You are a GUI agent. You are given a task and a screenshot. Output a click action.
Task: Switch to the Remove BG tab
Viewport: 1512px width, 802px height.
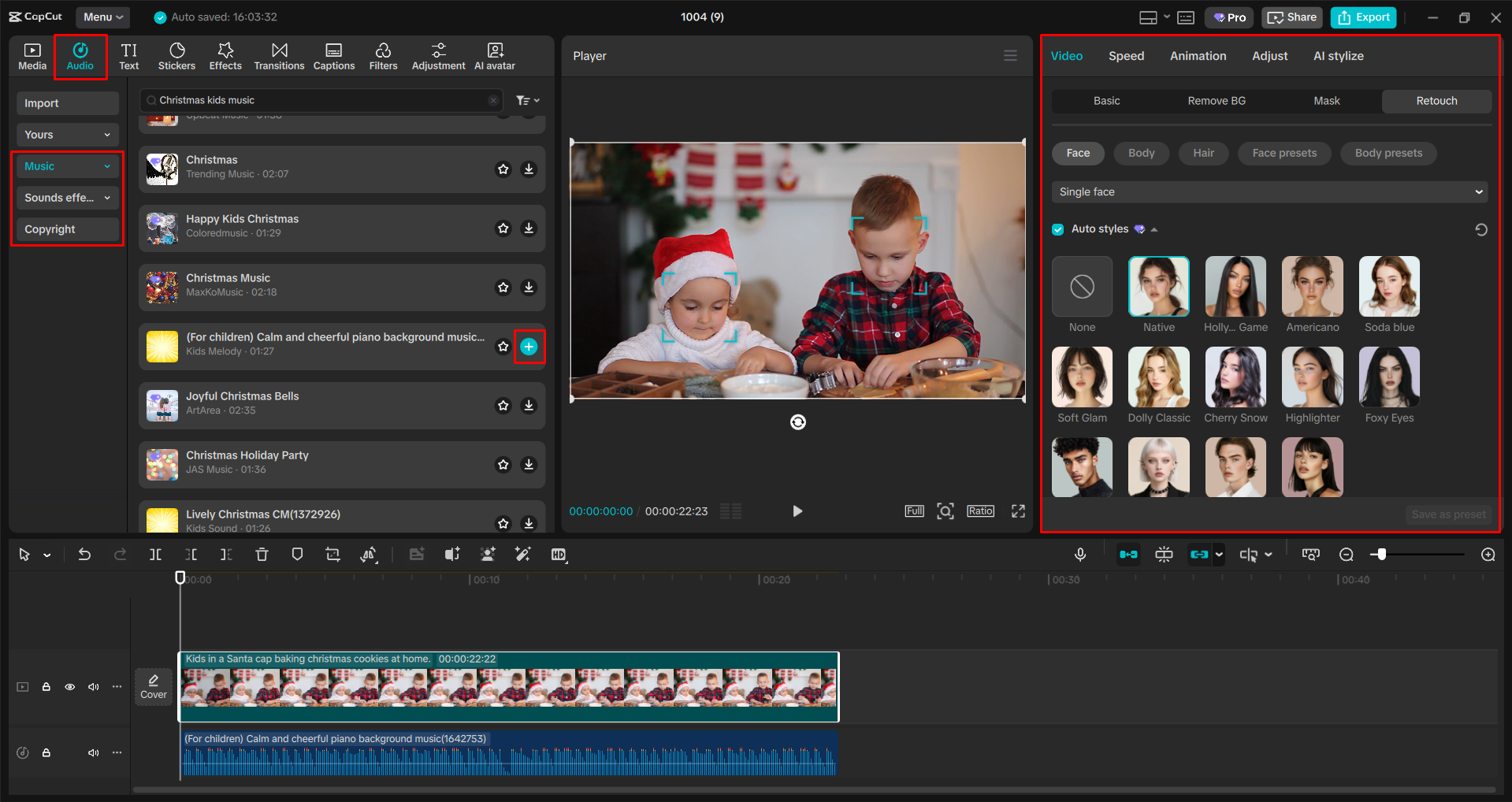click(1216, 100)
